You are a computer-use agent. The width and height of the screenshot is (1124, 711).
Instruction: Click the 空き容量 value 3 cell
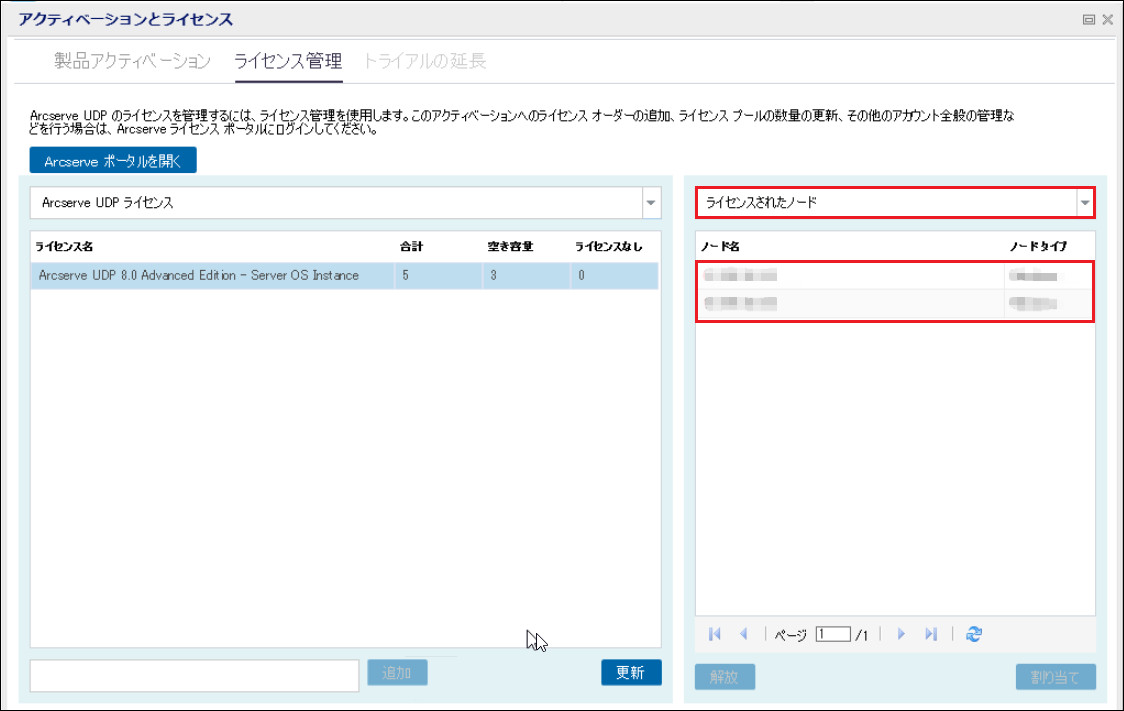click(x=527, y=275)
